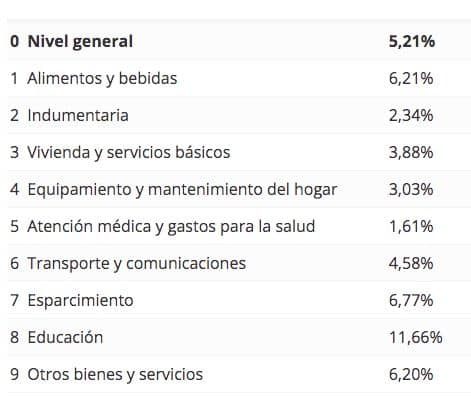The image size is (471, 399).
Task: Click Atención médica y gastos para la salud
Action: click(x=171, y=227)
